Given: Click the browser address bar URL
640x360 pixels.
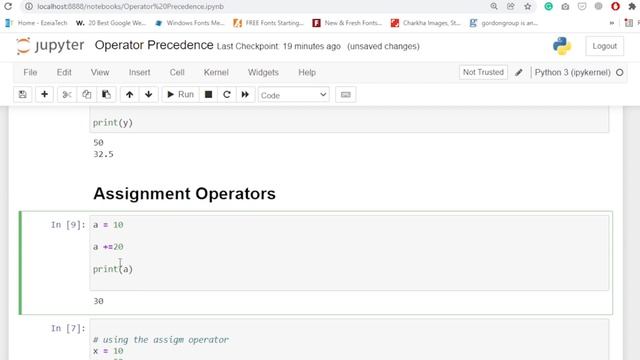Looking at the screenshot, I should [x=131, y=7].
